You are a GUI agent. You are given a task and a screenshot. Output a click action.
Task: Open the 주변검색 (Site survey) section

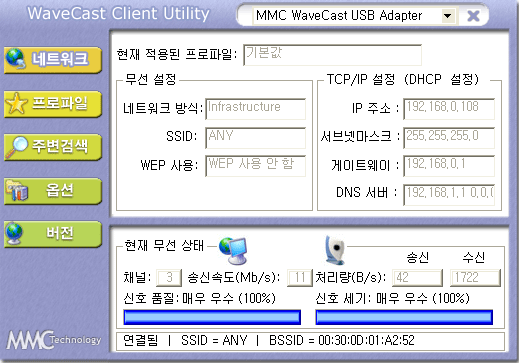click(x=53, y=147)
